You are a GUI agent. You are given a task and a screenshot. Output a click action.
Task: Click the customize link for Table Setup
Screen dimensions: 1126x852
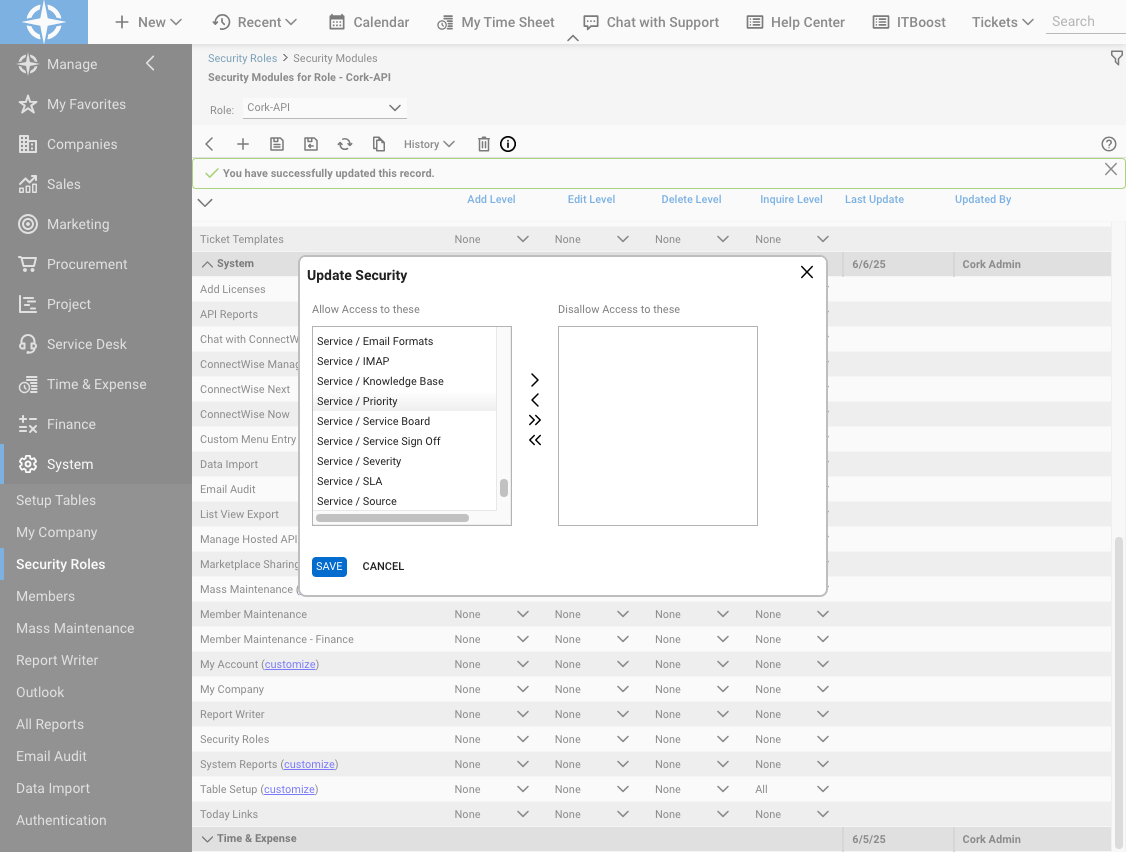[x=289, y=790]
